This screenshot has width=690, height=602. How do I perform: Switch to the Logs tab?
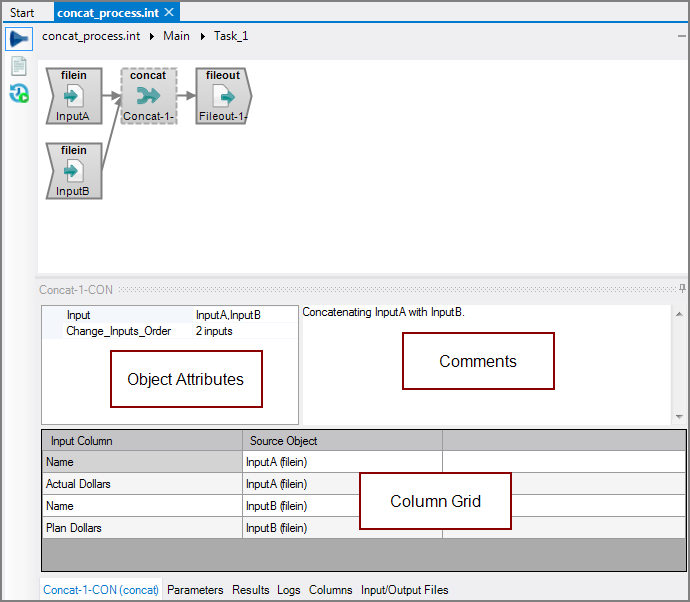289,590
